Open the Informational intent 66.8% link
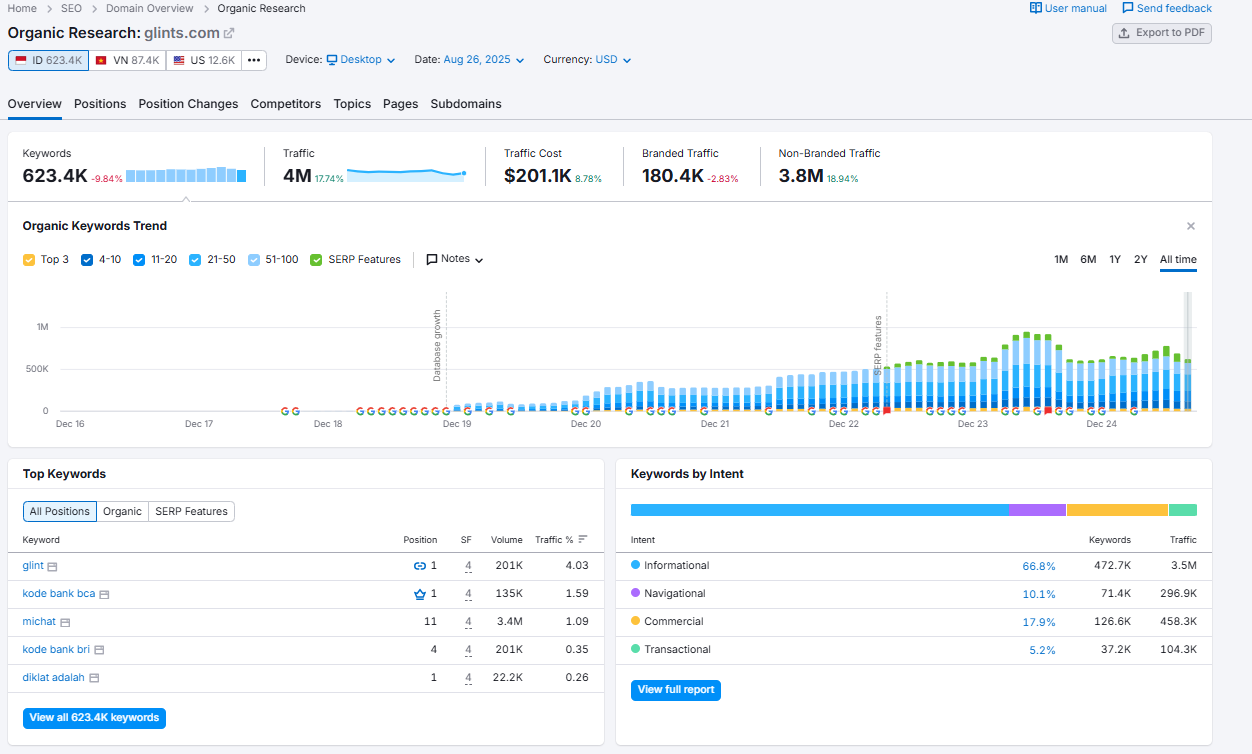 (1039, 565)
